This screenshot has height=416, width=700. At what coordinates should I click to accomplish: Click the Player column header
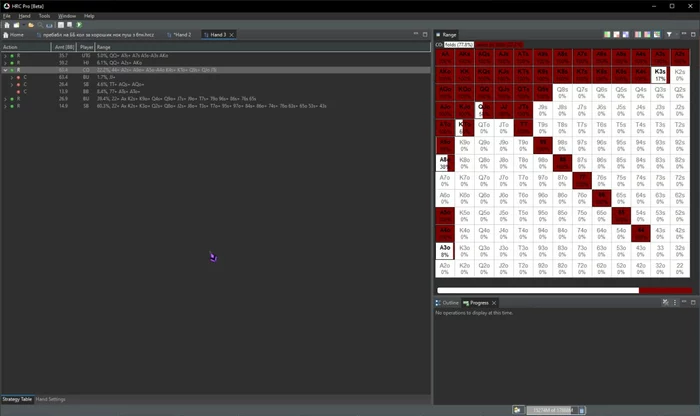[x=86, y=47]
